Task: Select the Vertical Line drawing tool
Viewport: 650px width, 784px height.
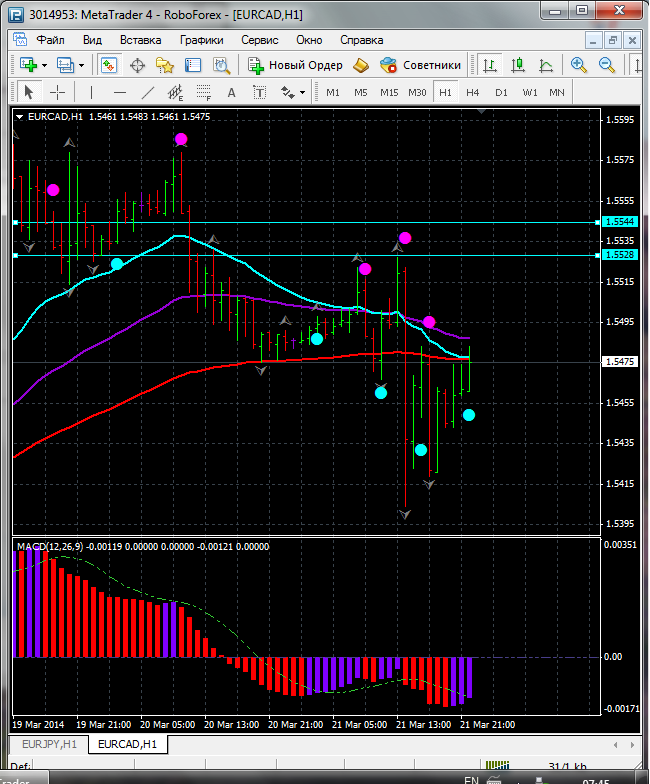Action: pos(91,92)
